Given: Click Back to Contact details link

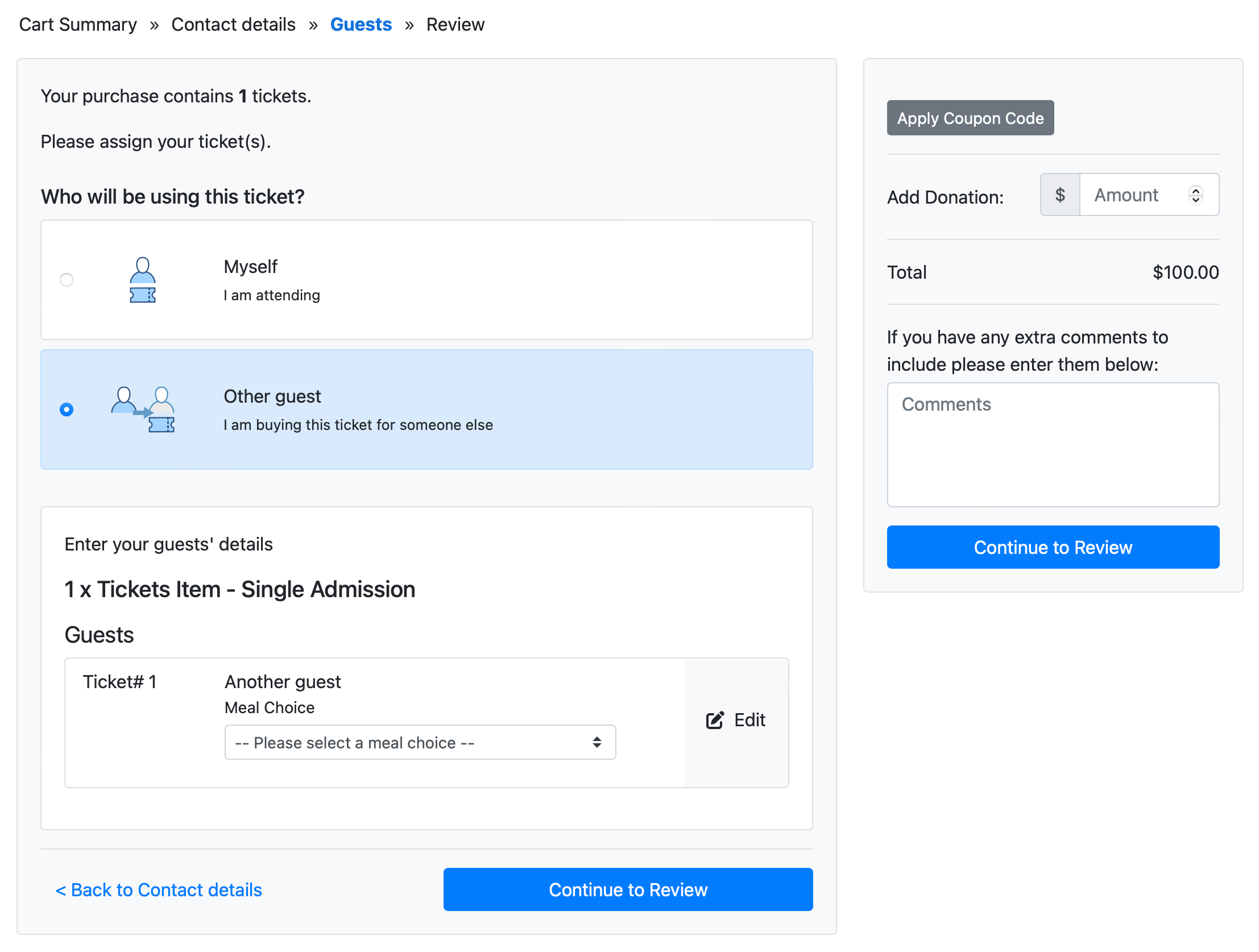Looking at the screenshot, I should pos(159,889).
